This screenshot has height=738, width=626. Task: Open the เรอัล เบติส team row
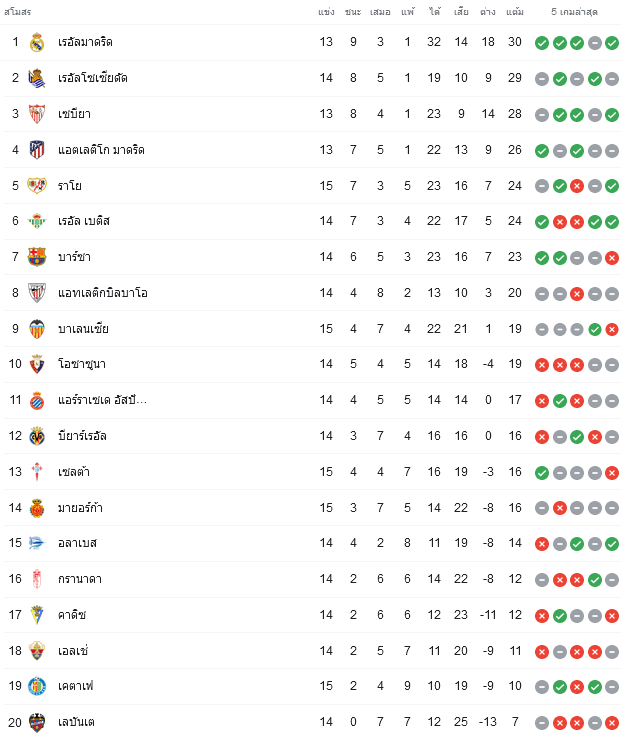click(313, 221)
